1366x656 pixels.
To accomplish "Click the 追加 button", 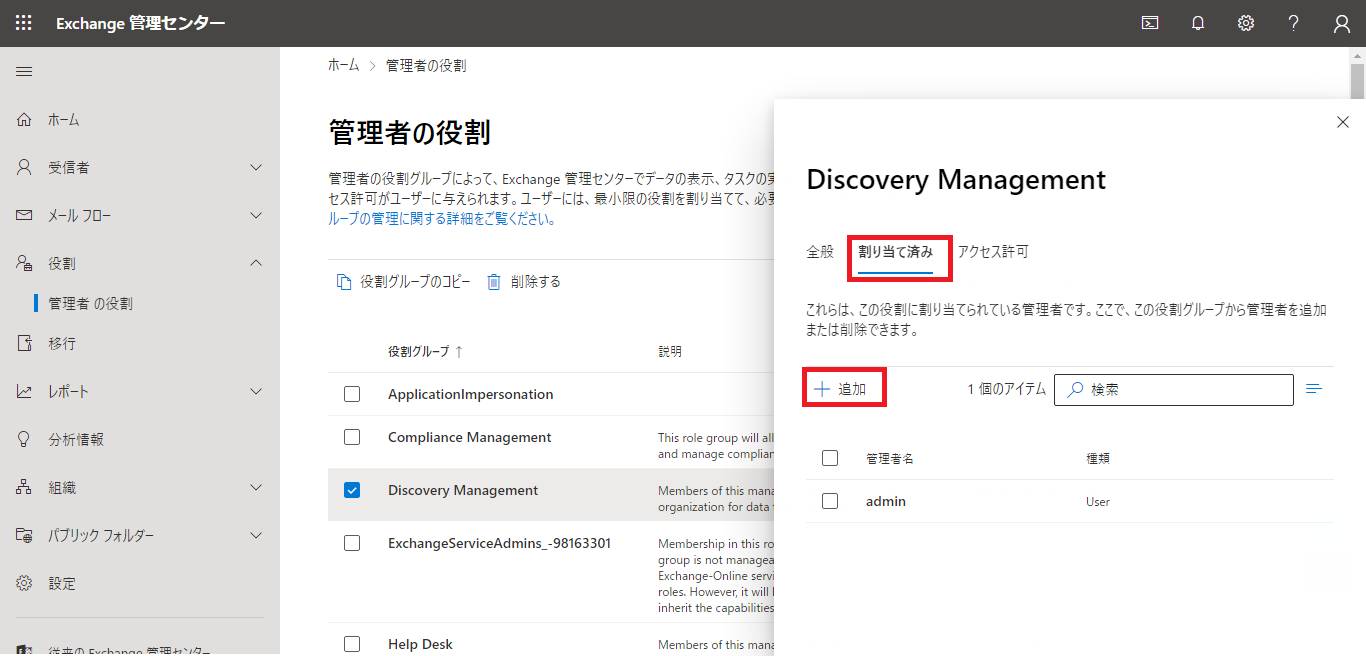I will coord(842,389).
